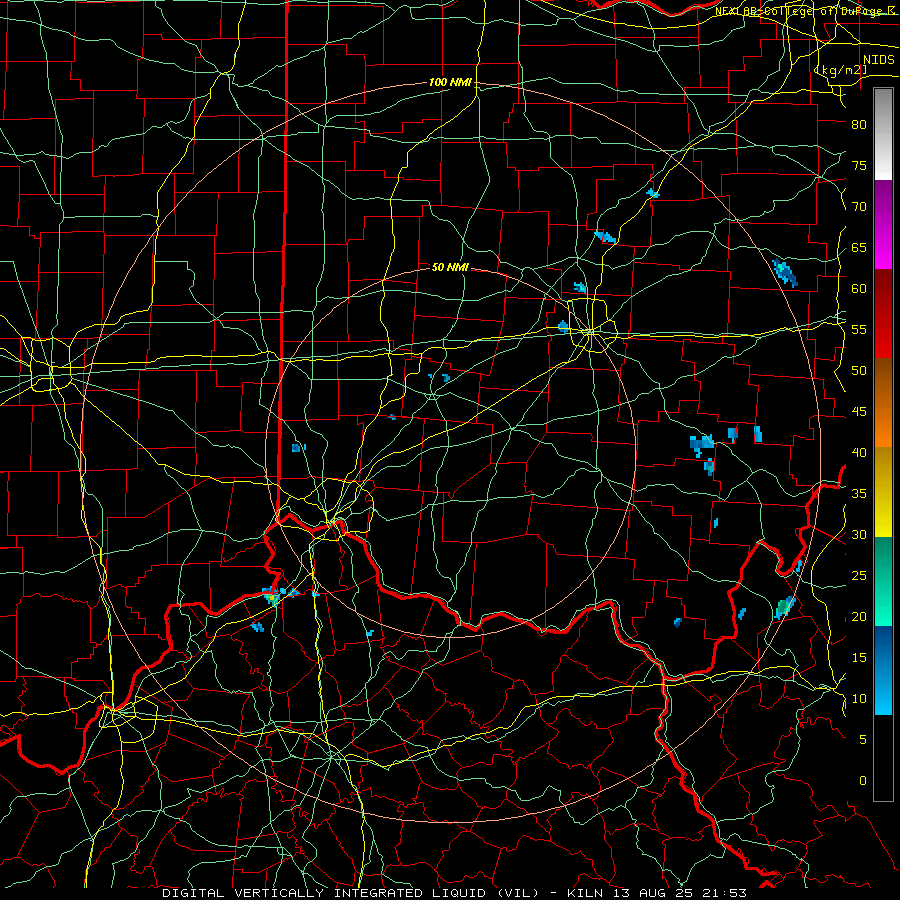This screenshot has height=900, width=900.
Task: Click scale value 55 on the legend
Action: [859, 330]
